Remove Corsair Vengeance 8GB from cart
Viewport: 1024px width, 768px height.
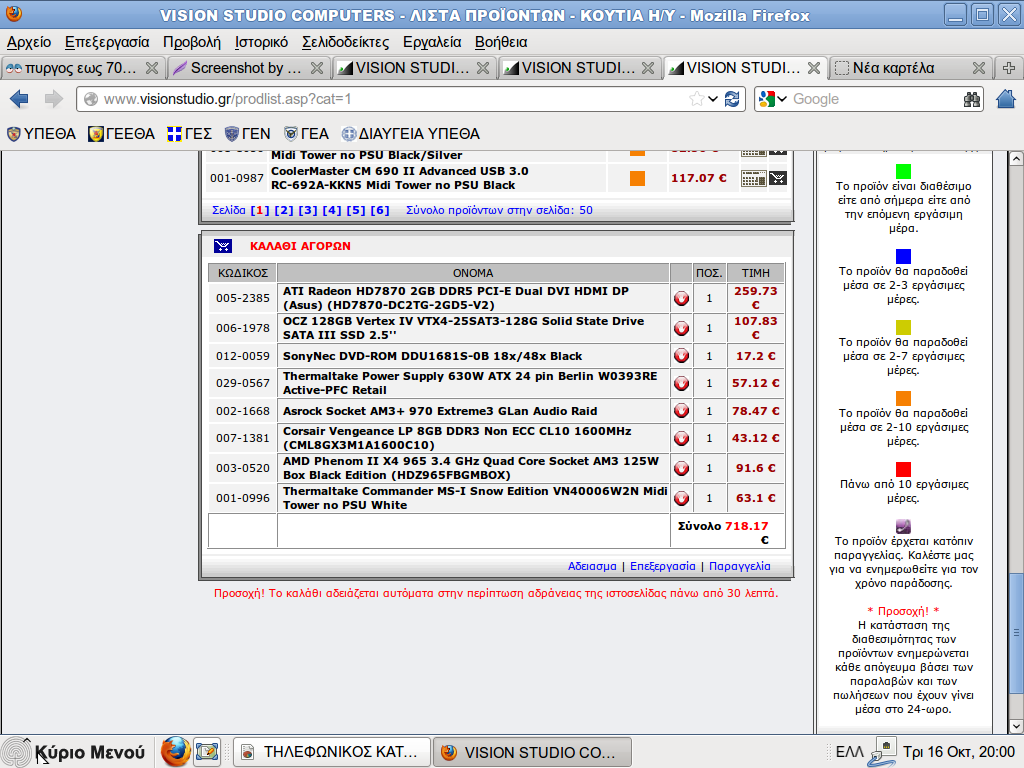tap(681, 438)
